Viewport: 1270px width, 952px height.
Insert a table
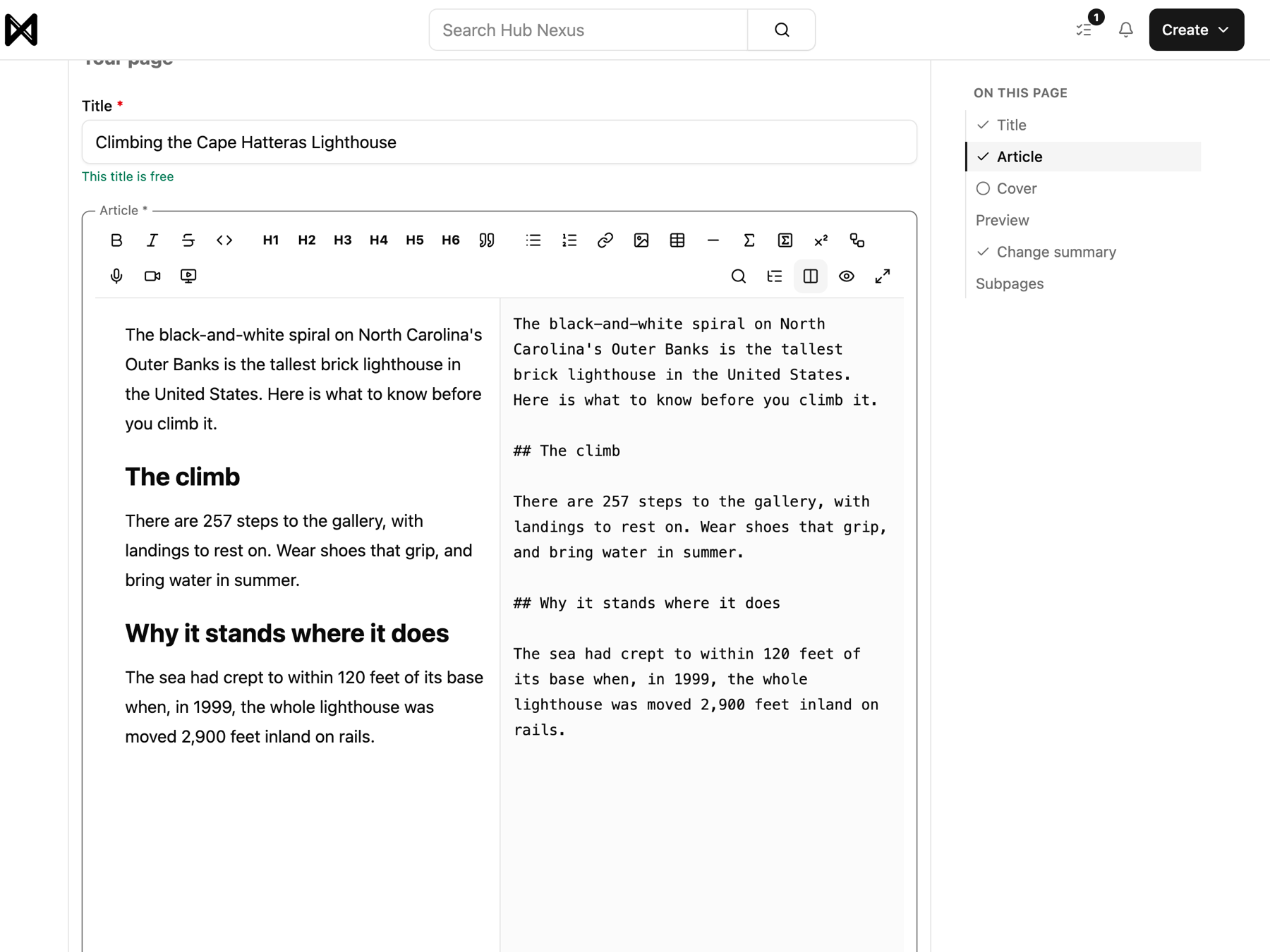pyautogui.click(x=677, y=240)
